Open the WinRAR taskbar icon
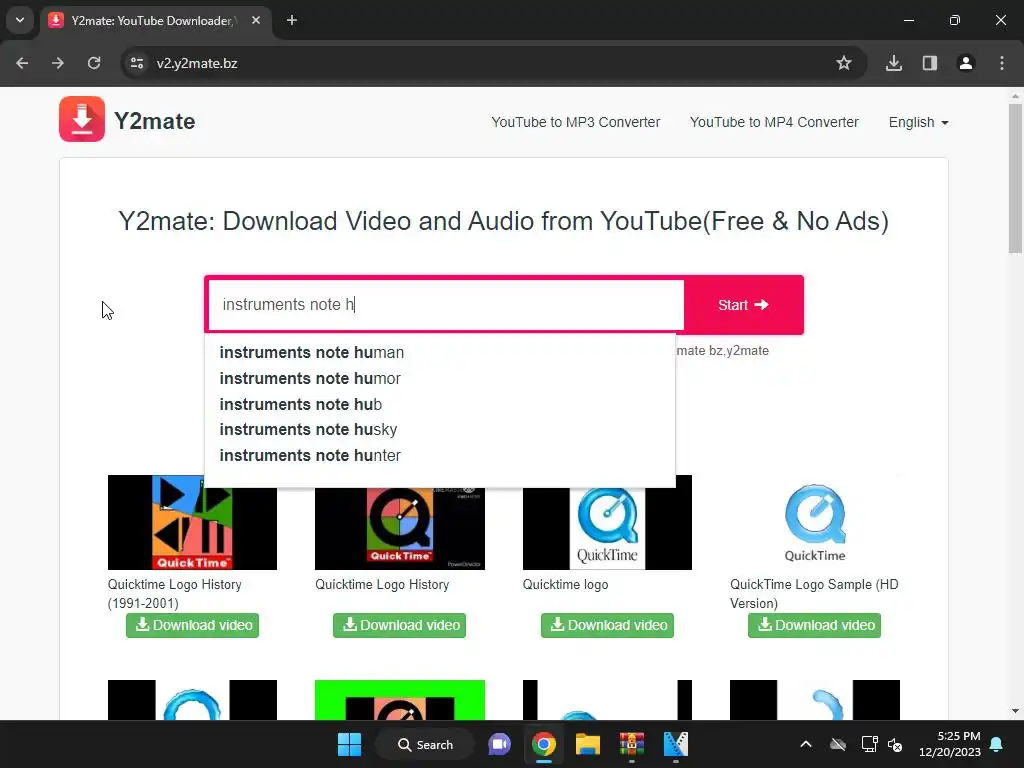This screenshot has width=1024, height=768. pyautogui.click(x=632, y=744)
